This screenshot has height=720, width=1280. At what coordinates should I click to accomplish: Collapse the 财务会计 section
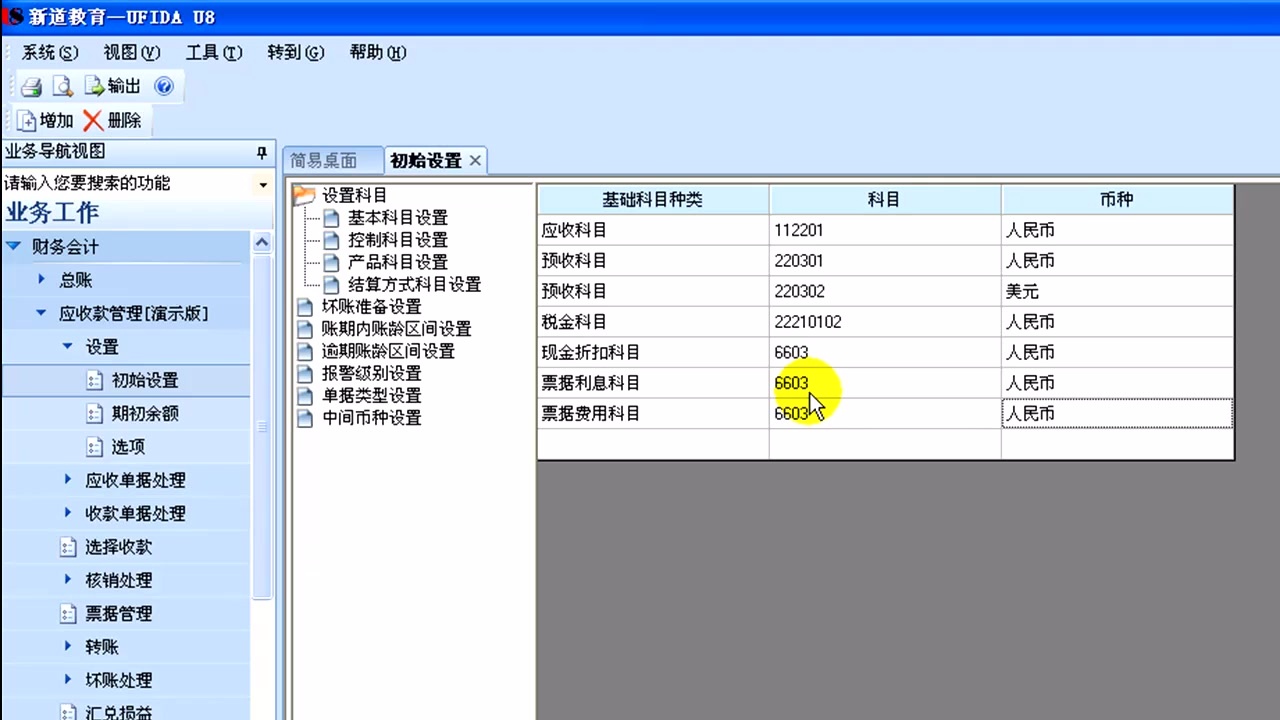point(15,246)
